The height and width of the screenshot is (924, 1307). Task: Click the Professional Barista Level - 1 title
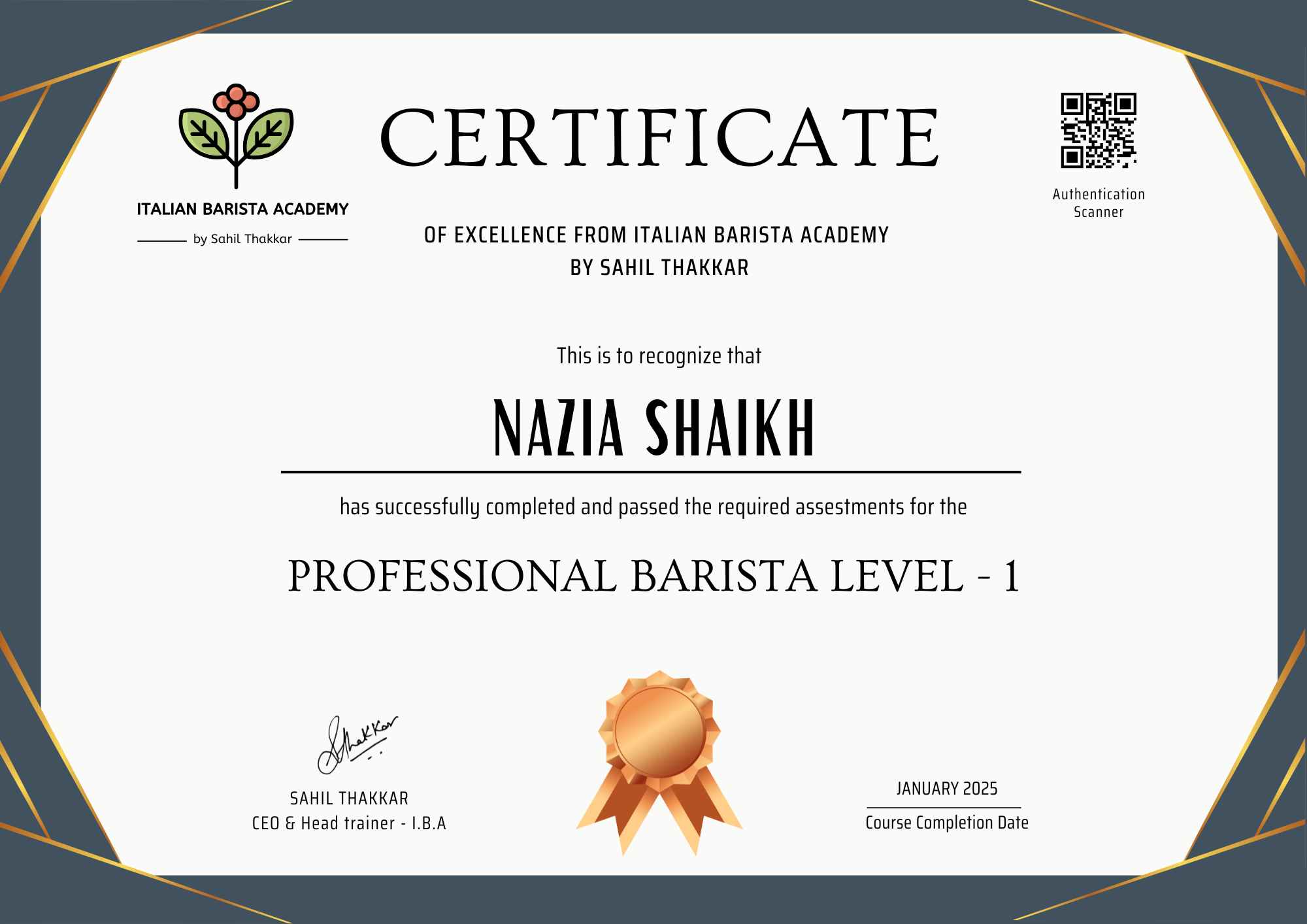pyautogui.click(x=653, y=576)
